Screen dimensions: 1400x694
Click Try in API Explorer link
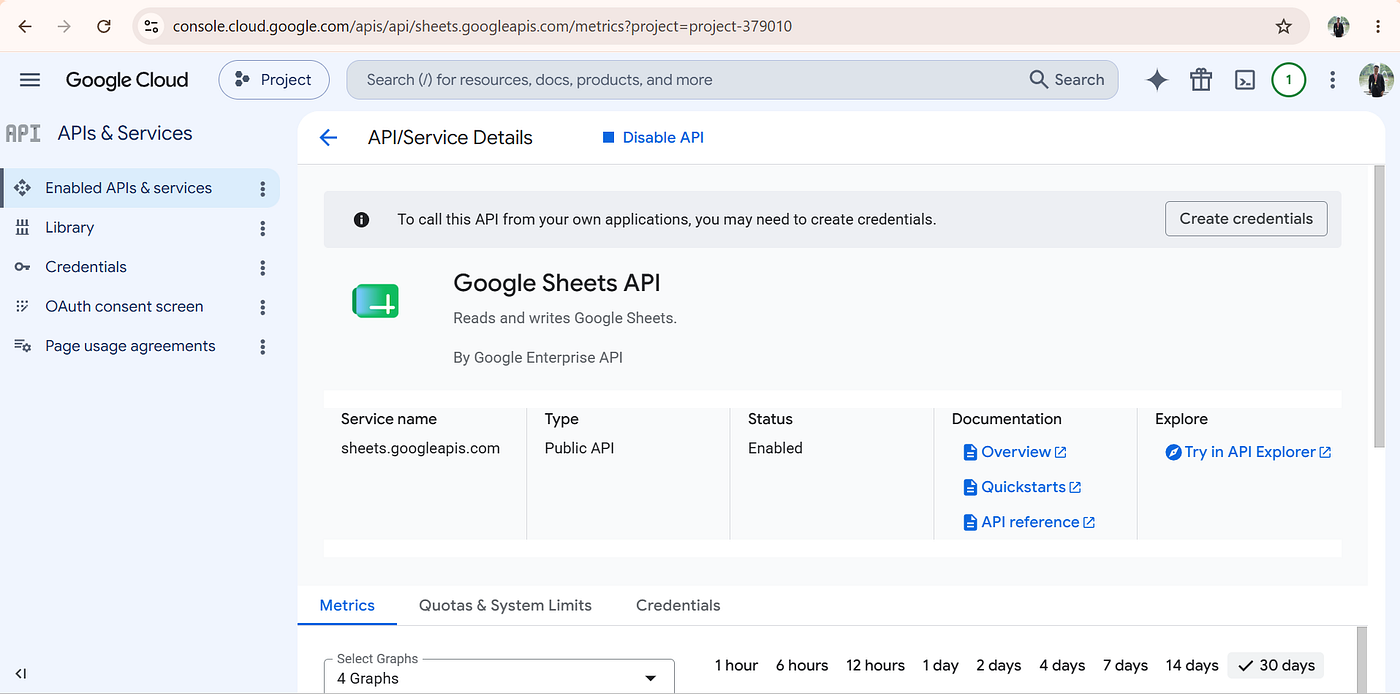(x=1249, y=452)
